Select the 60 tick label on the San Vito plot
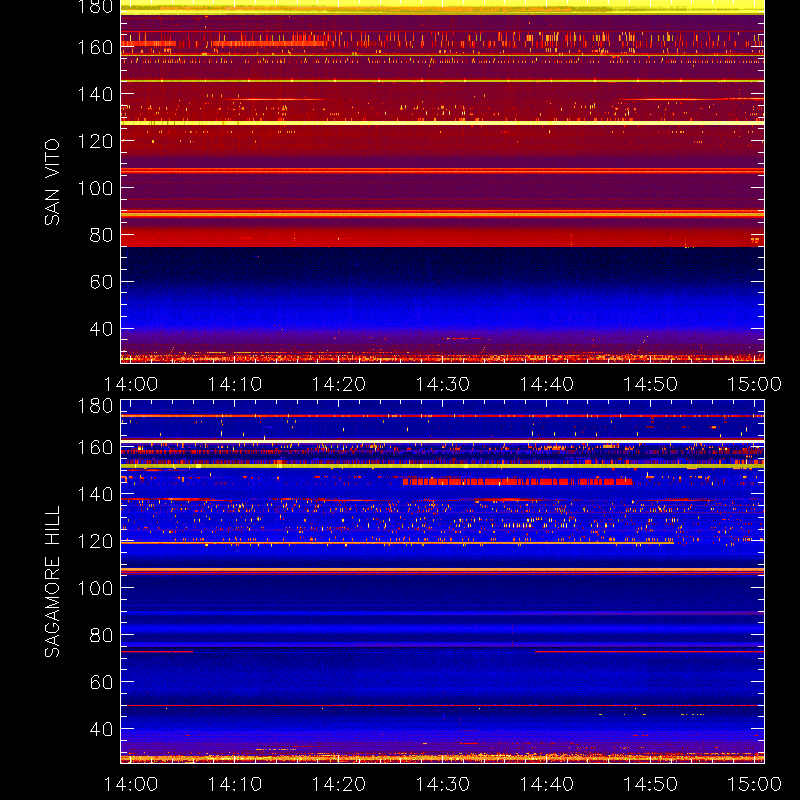This screenshot has height=800, width=800. click(101, 282)
